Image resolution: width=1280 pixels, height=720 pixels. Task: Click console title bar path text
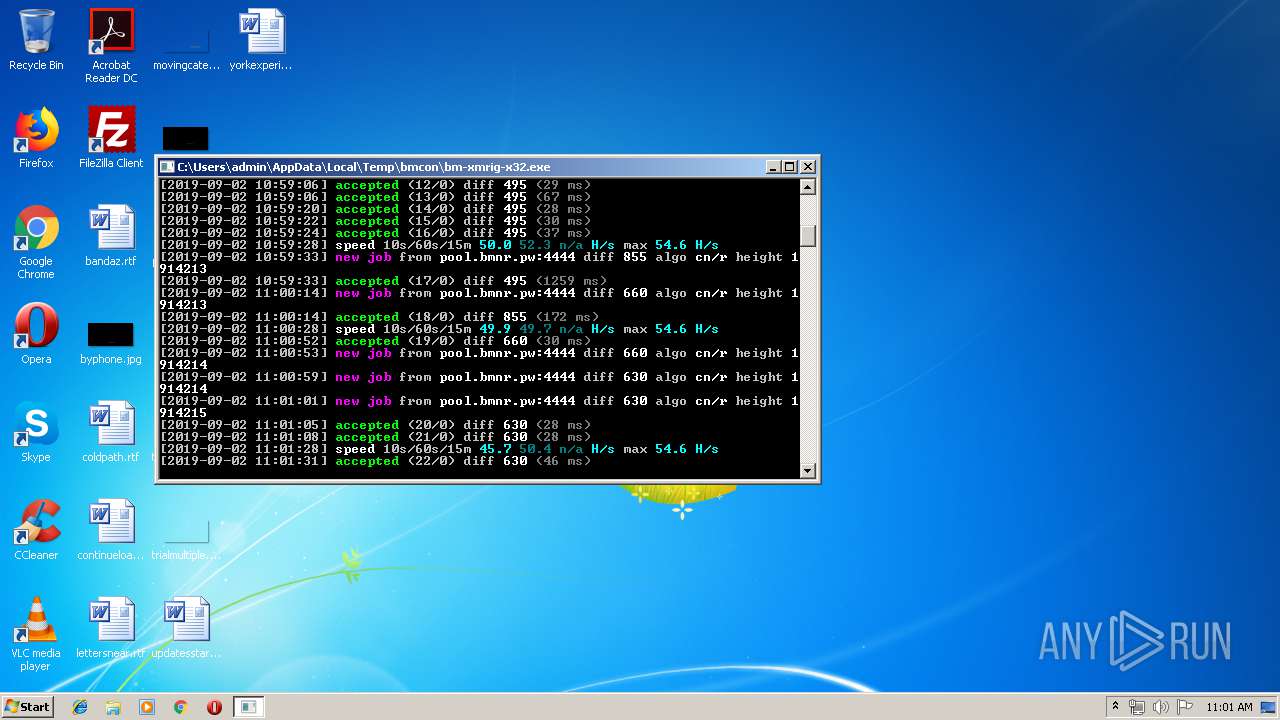pyautogui.click(x=364, y=167)
